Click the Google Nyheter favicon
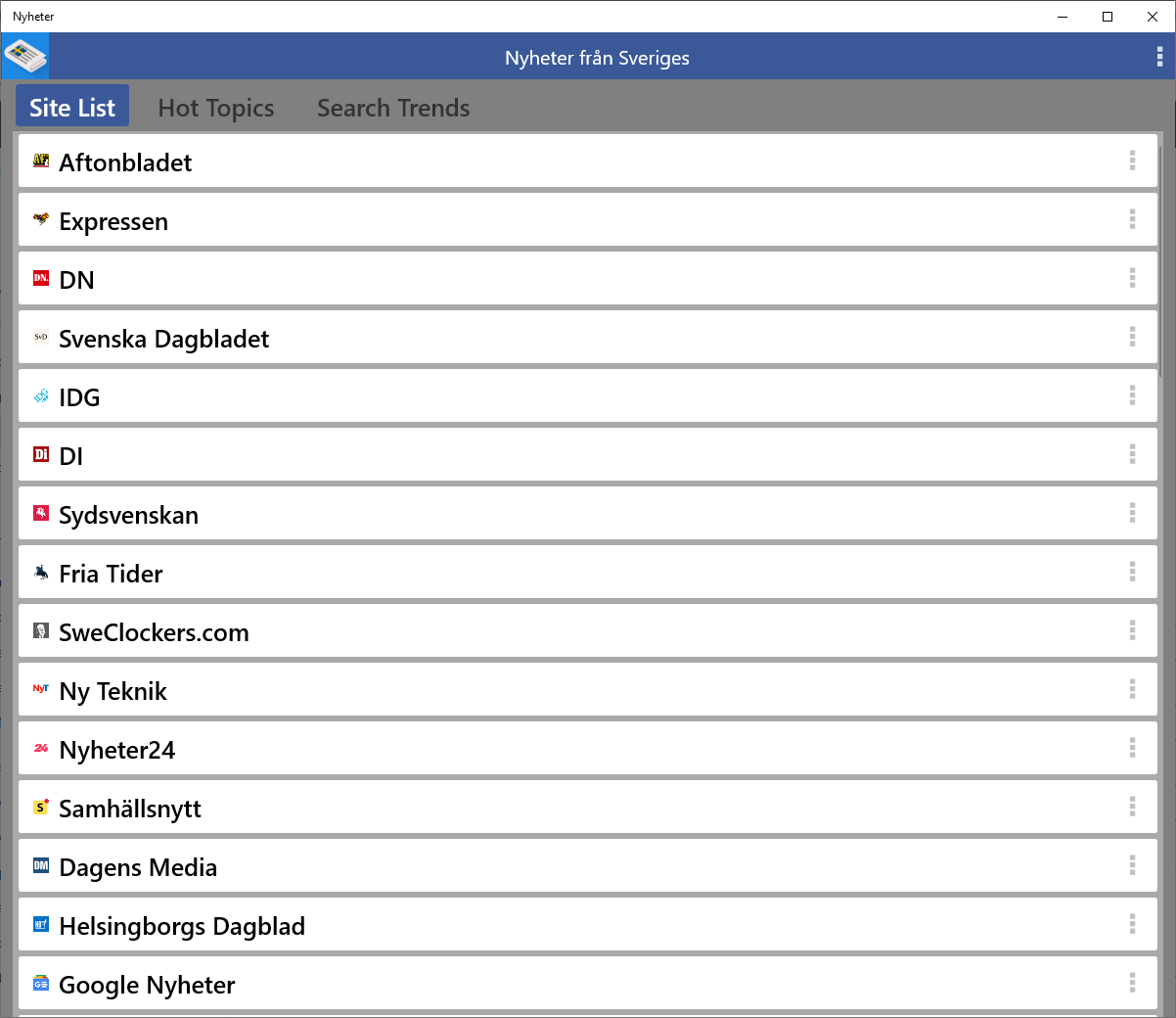This screenshot has width=1176, height=1018. [x=41, y=983]
